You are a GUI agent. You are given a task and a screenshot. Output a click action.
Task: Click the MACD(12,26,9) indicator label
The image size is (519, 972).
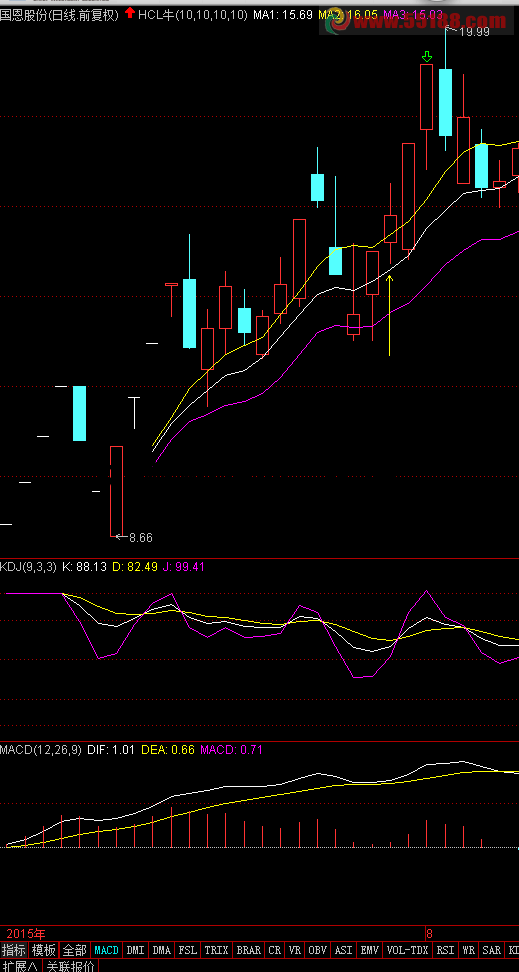tap(41, 749)
